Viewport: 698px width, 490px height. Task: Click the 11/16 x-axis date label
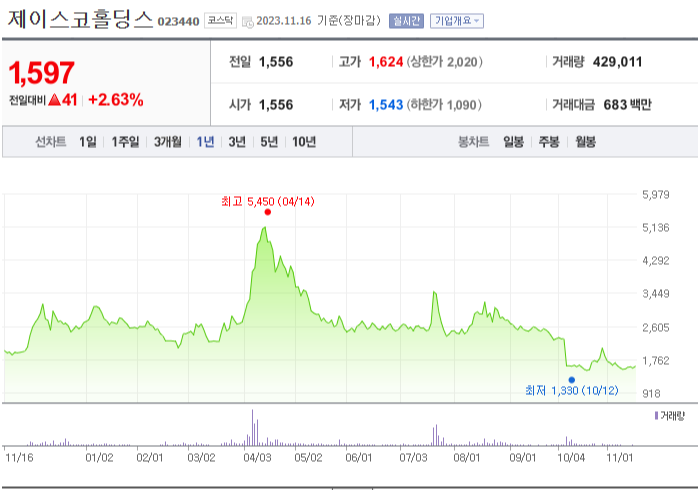tap(19, 458)
